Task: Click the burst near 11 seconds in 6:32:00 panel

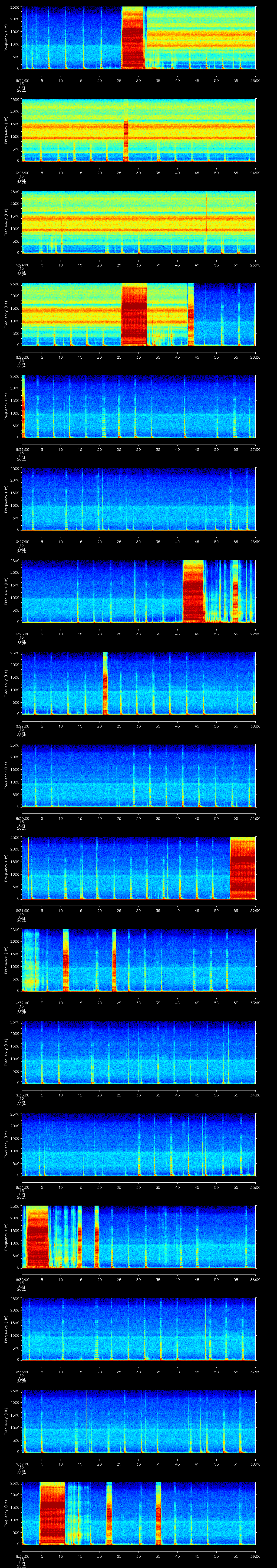Action: click(66, 960)
